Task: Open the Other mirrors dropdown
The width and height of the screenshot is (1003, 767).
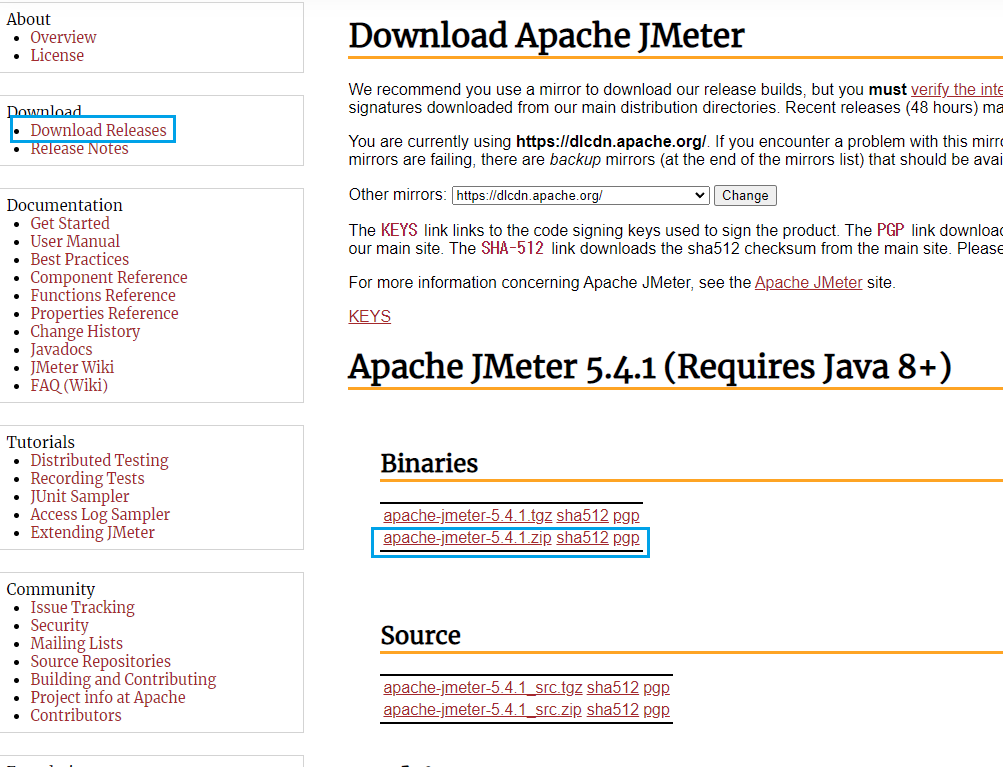Action: [580, 195]
